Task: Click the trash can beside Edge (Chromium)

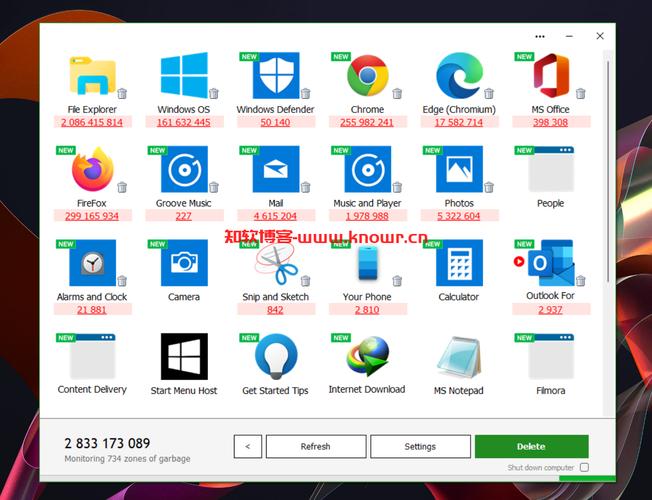Action: point(489,94)
